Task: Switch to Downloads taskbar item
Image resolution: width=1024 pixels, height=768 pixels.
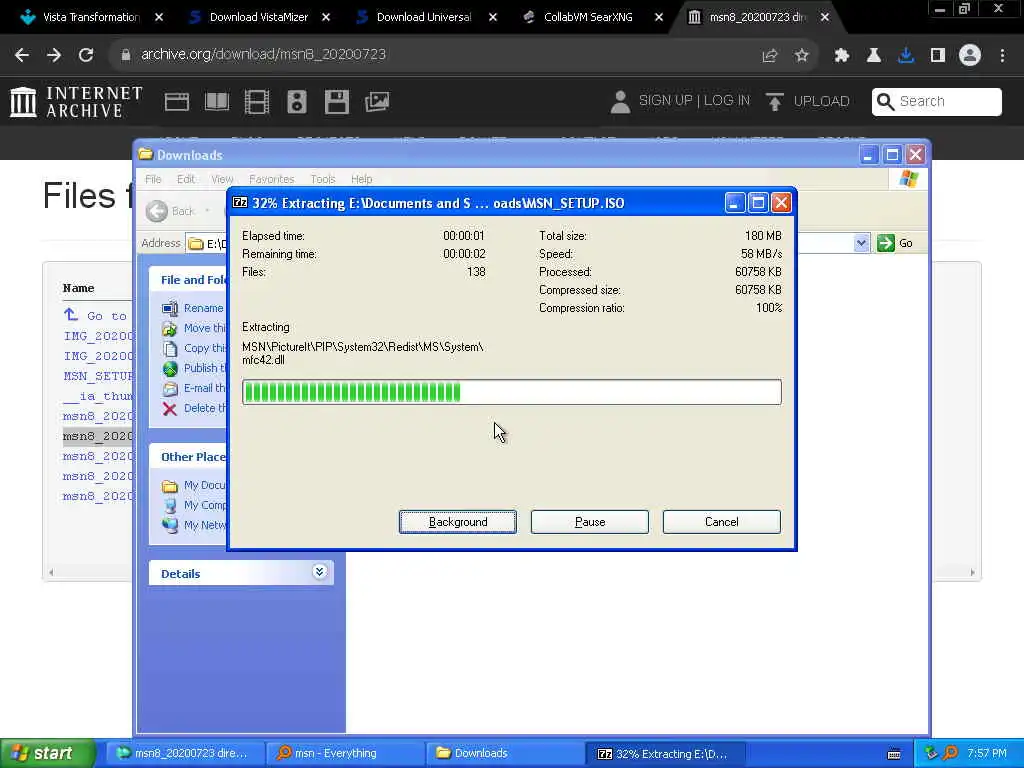Action: 504,754
